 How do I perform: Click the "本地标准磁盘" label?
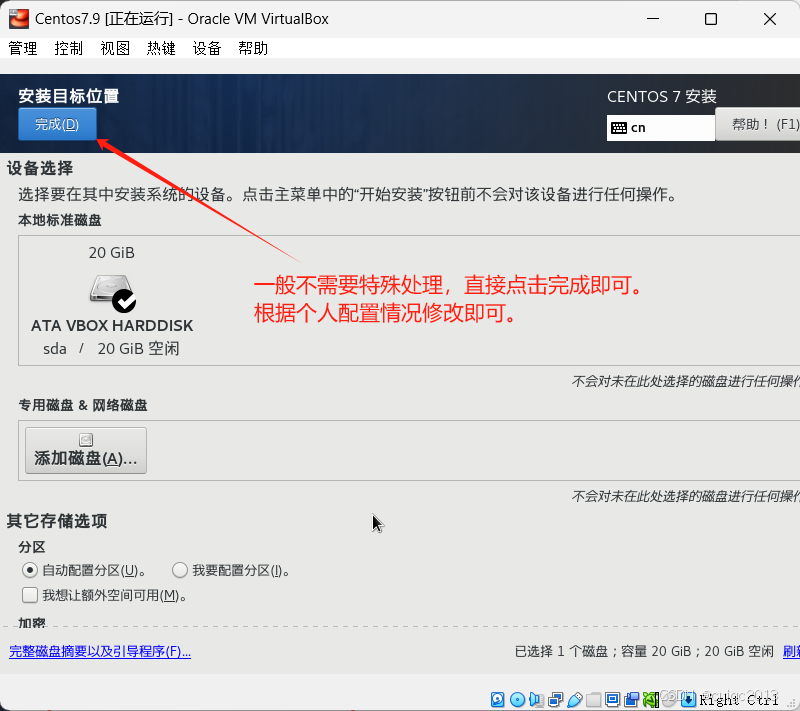60,220
